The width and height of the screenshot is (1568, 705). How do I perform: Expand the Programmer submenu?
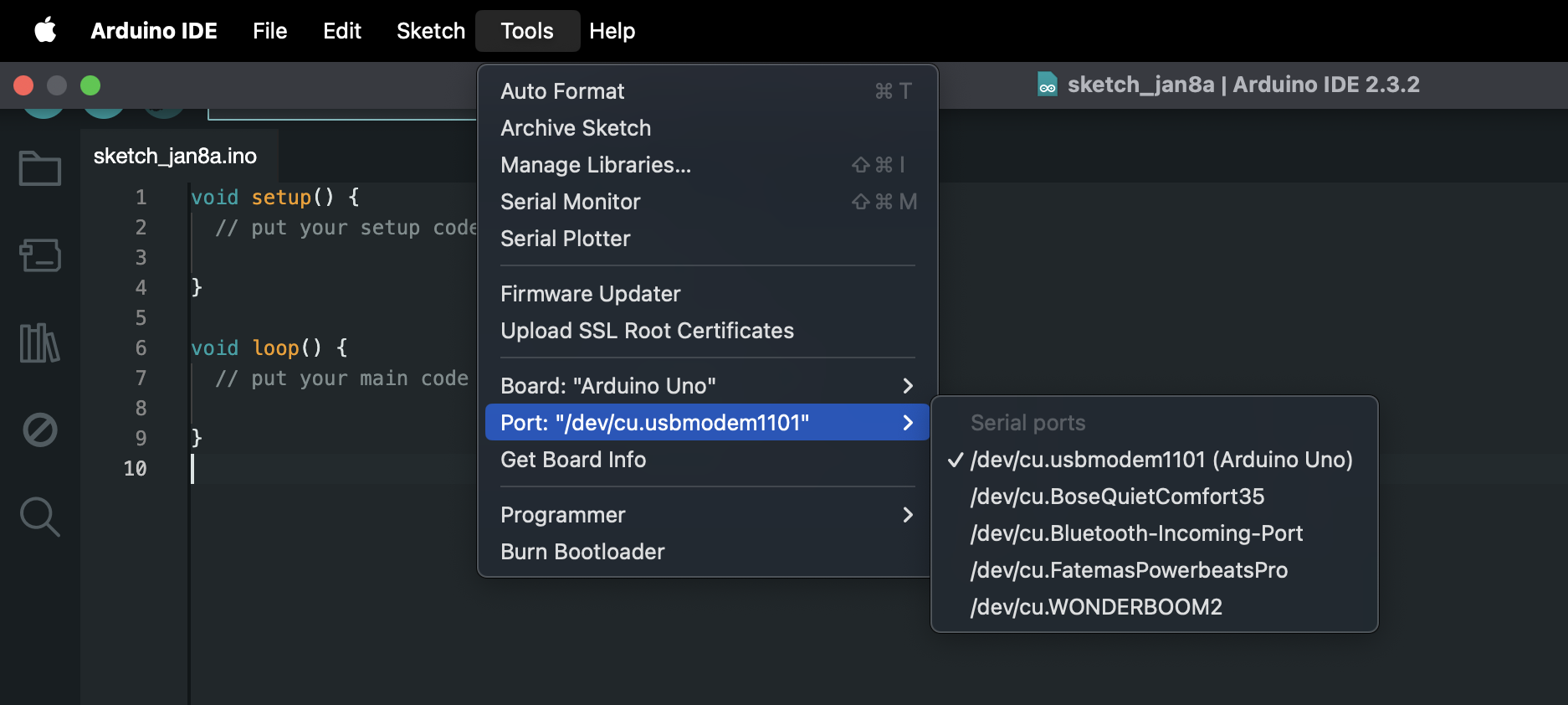708,515
